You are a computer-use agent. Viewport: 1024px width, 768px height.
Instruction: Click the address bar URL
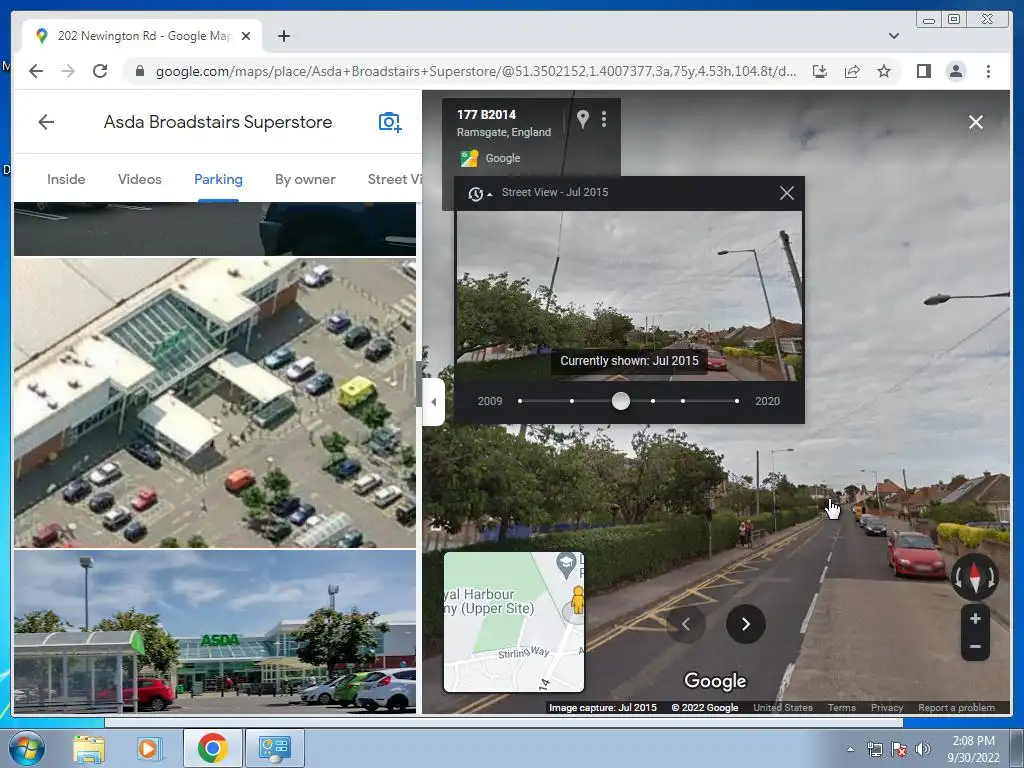pos(475,71)
